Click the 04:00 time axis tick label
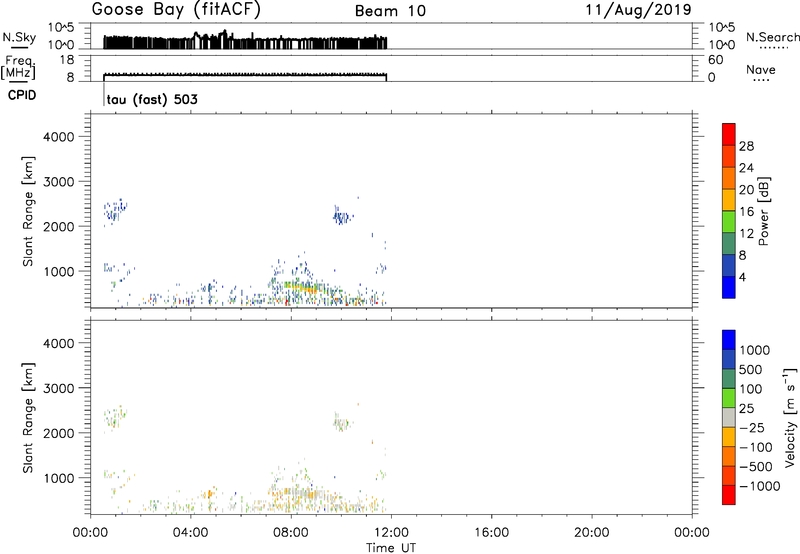This screenshot has height=554, width=800. pos(190,532)
